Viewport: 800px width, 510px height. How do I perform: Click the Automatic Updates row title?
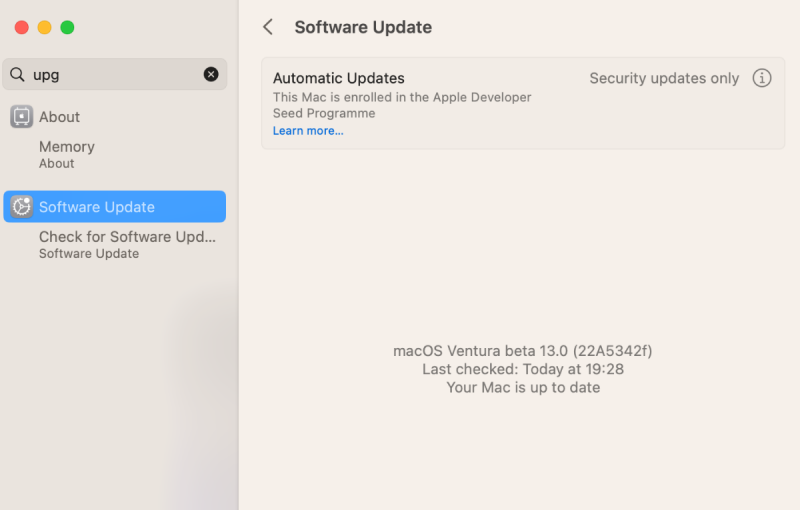[339, 78]
